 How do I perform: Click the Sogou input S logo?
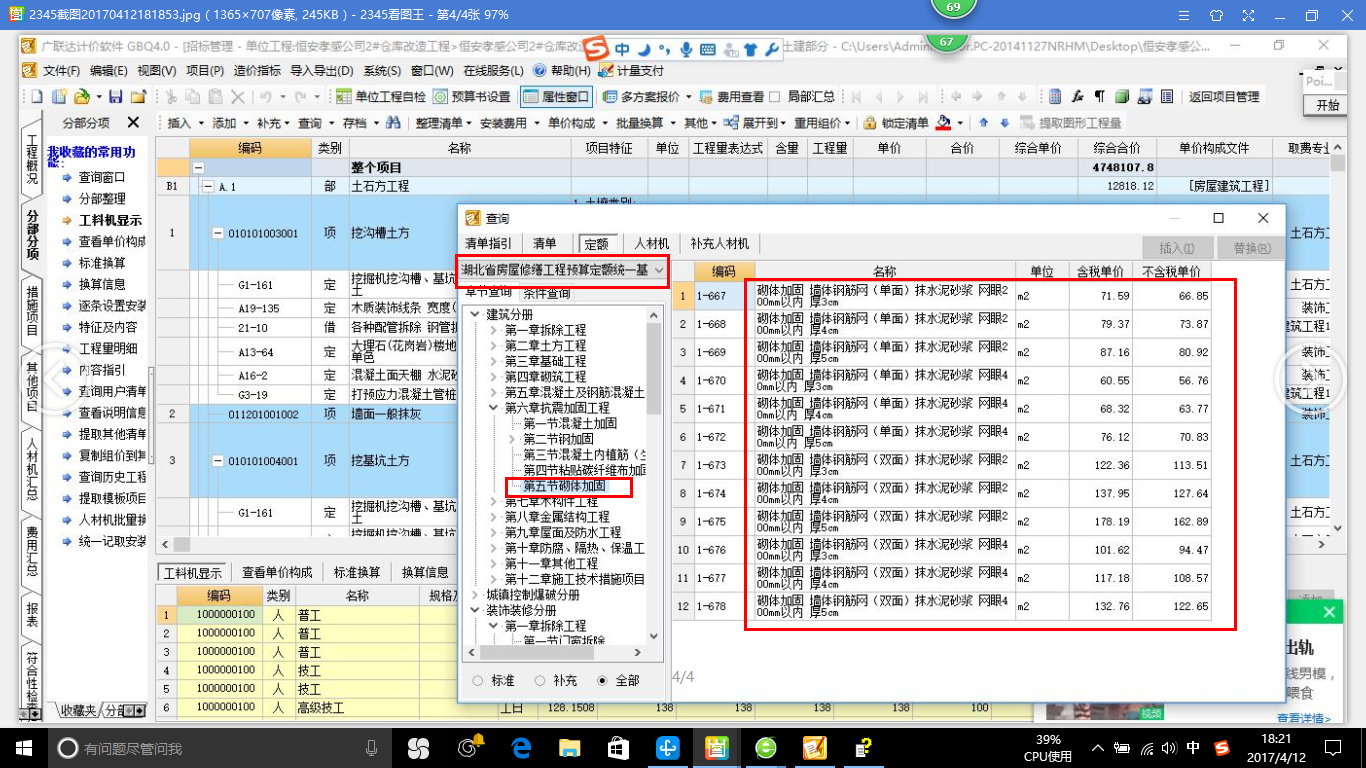[597, 49]
